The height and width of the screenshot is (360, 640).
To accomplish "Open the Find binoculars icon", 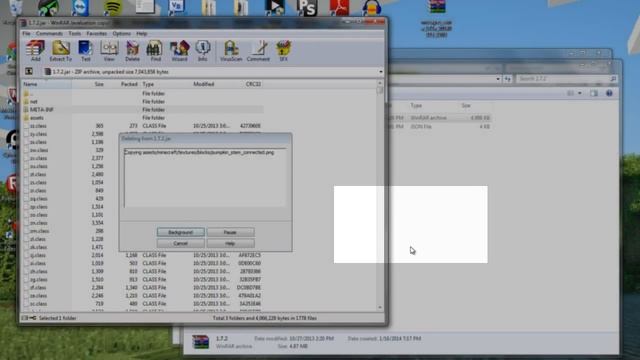I will point(155,51).
